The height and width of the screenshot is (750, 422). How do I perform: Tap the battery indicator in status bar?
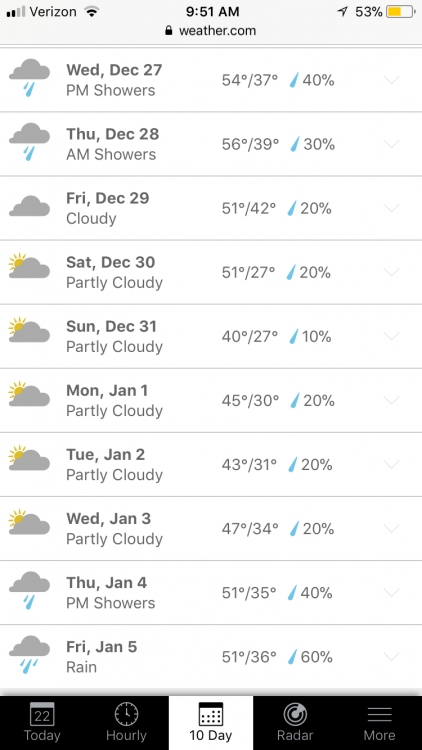[401, 12]
